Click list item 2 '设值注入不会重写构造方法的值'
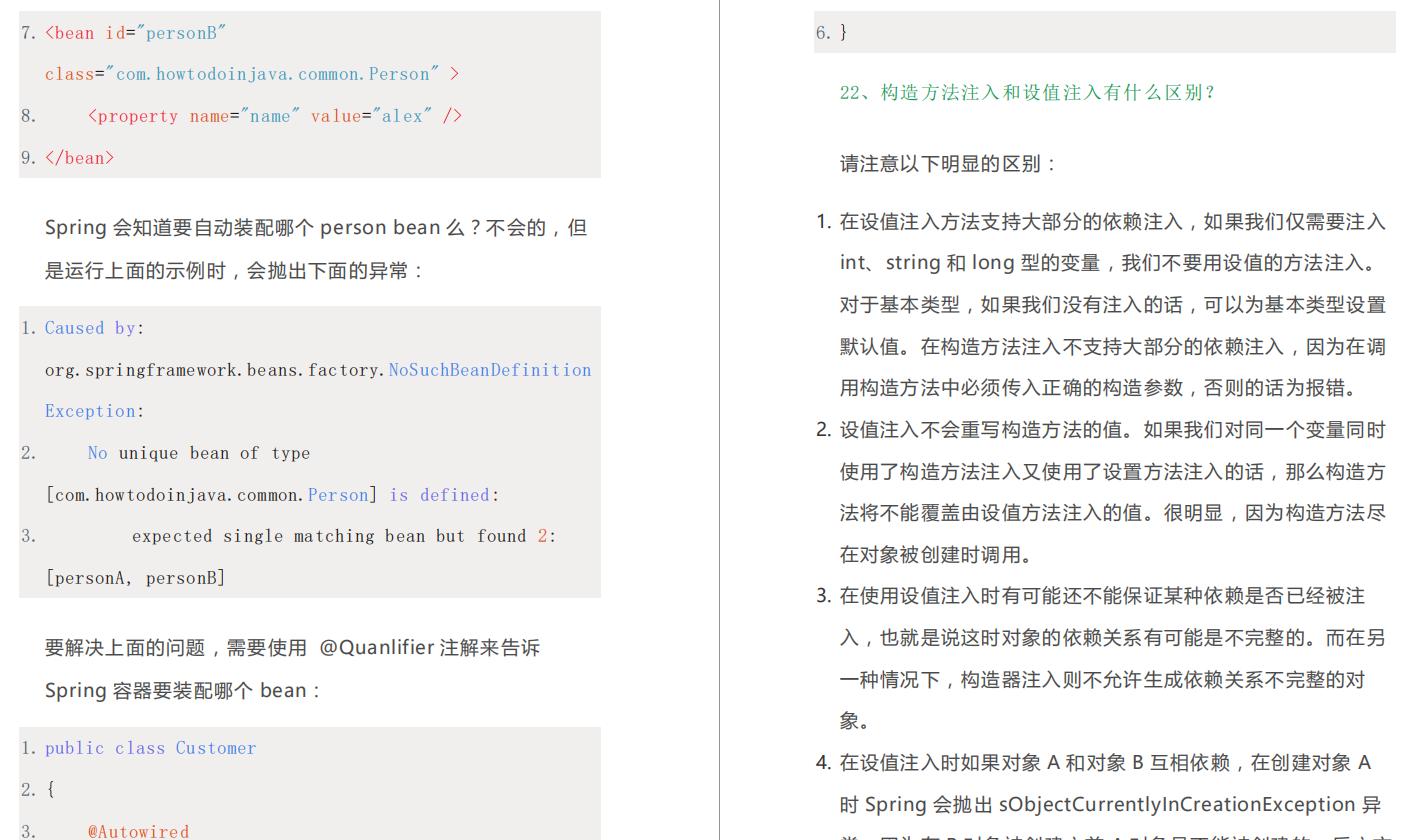The width and height of the screenshot is (1408, 840). 1113,430
